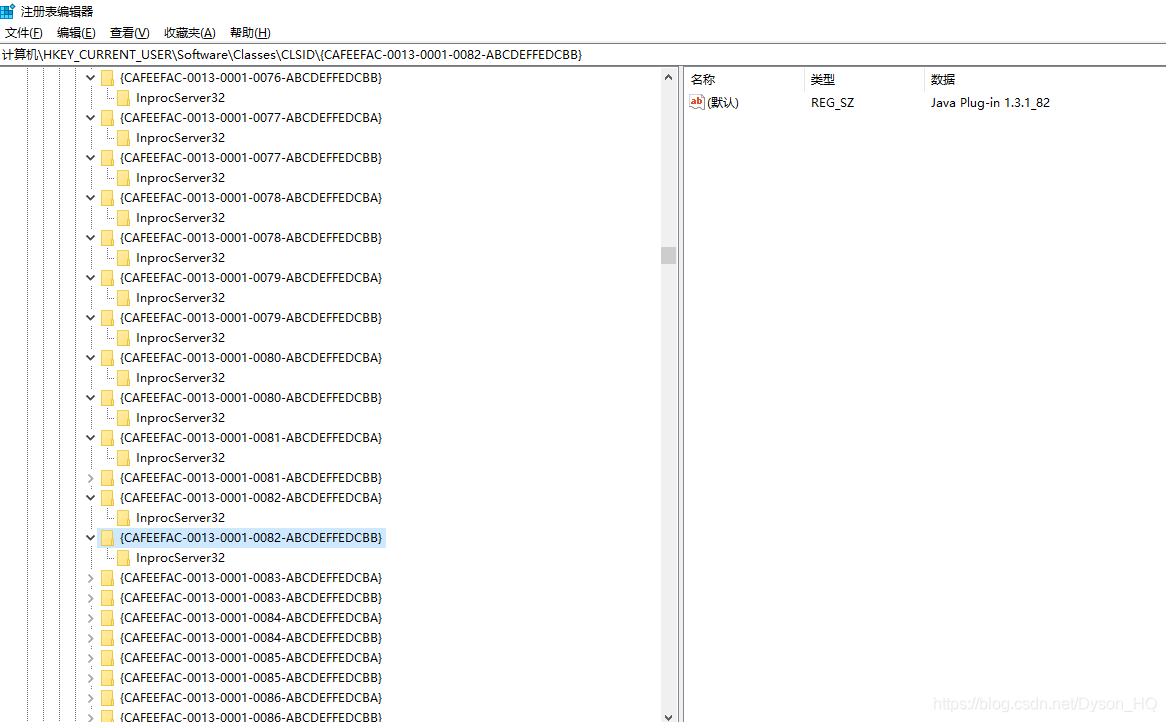The image size is (1166, 722).
Task: Collapse the 0077-ABCDEFFEDCBB key
Action: click(90, 158)
